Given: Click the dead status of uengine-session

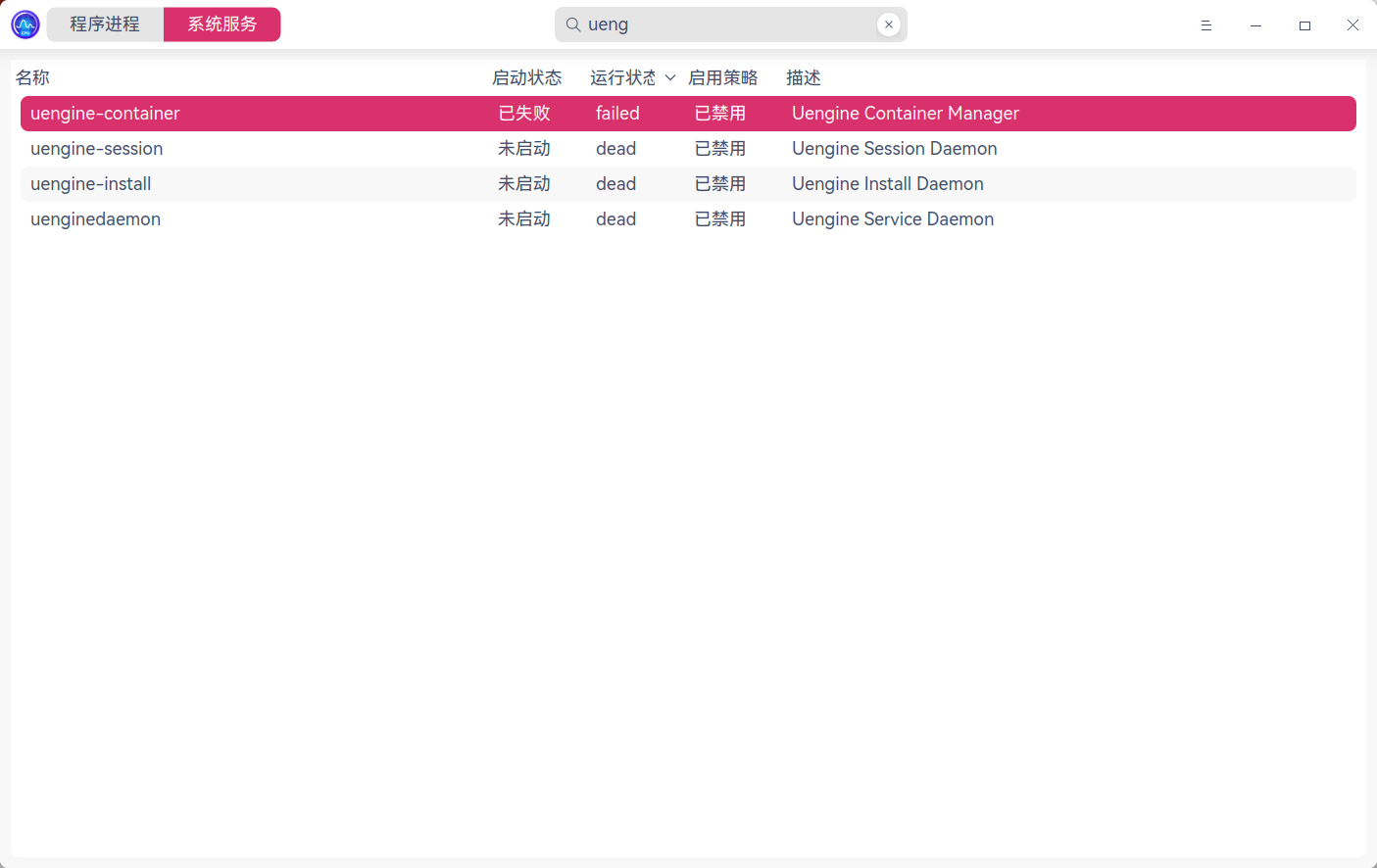Looking at the screenshot, I should click(615, 148).
